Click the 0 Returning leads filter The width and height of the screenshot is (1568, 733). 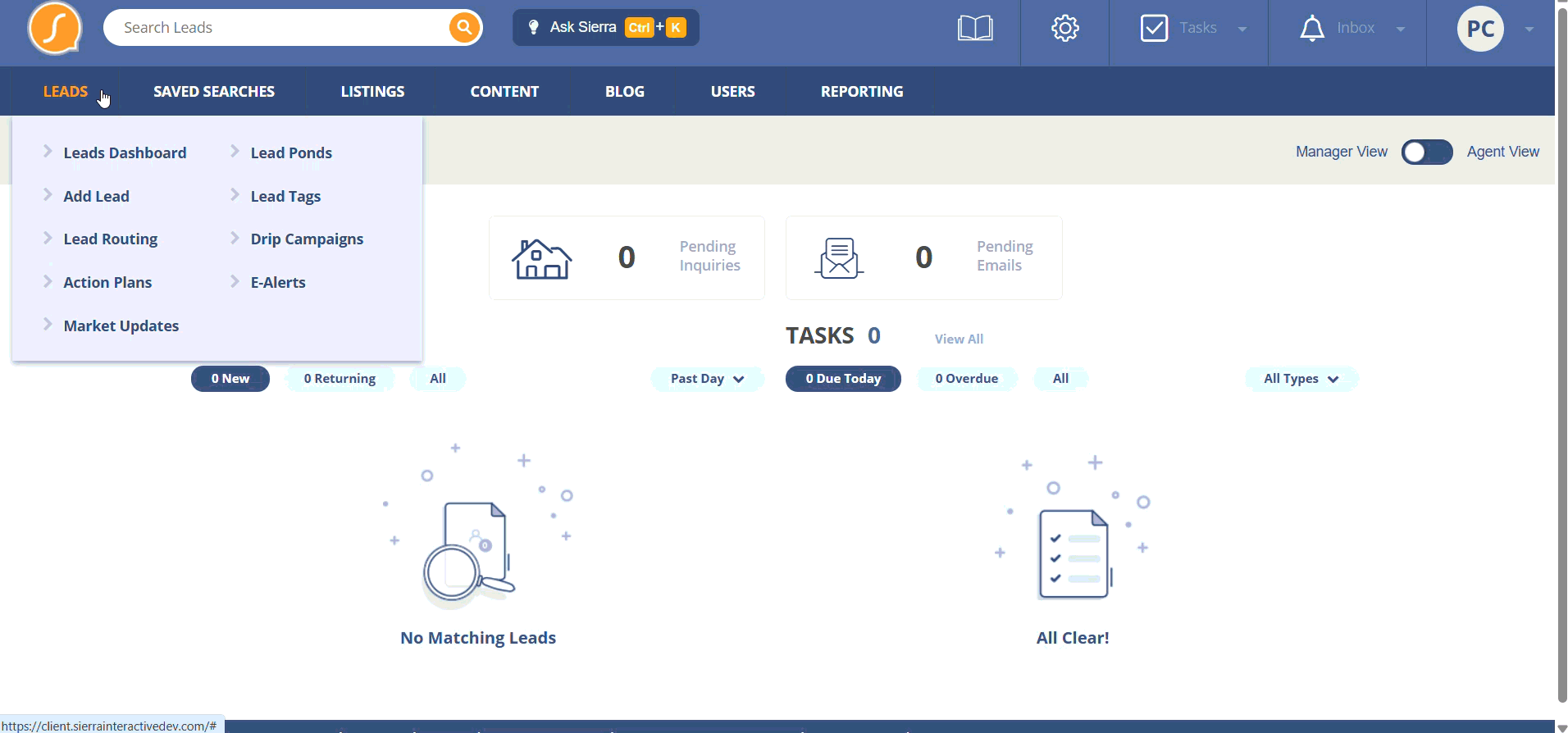340,379
